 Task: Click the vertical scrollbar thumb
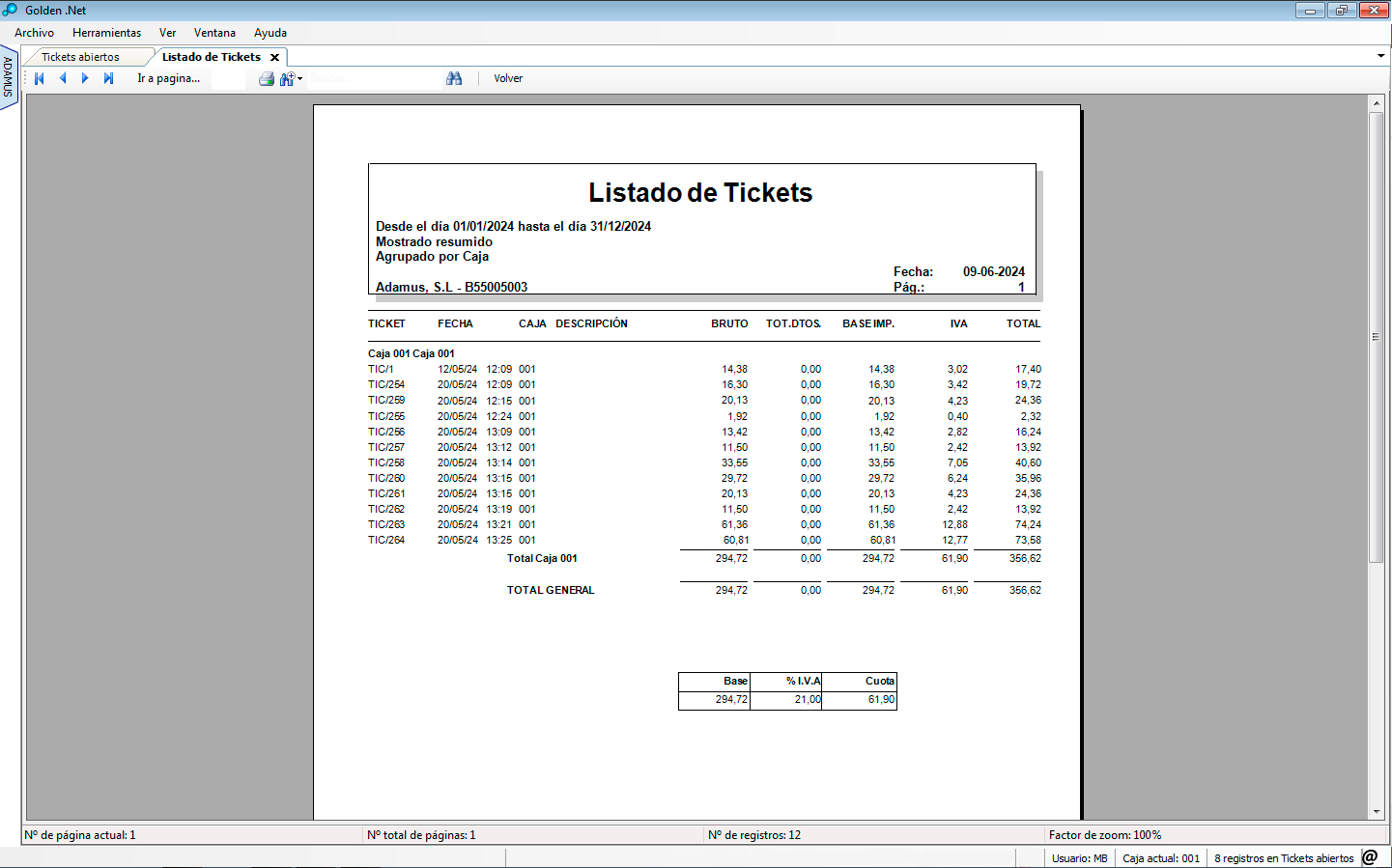[x=1377, y=337]
